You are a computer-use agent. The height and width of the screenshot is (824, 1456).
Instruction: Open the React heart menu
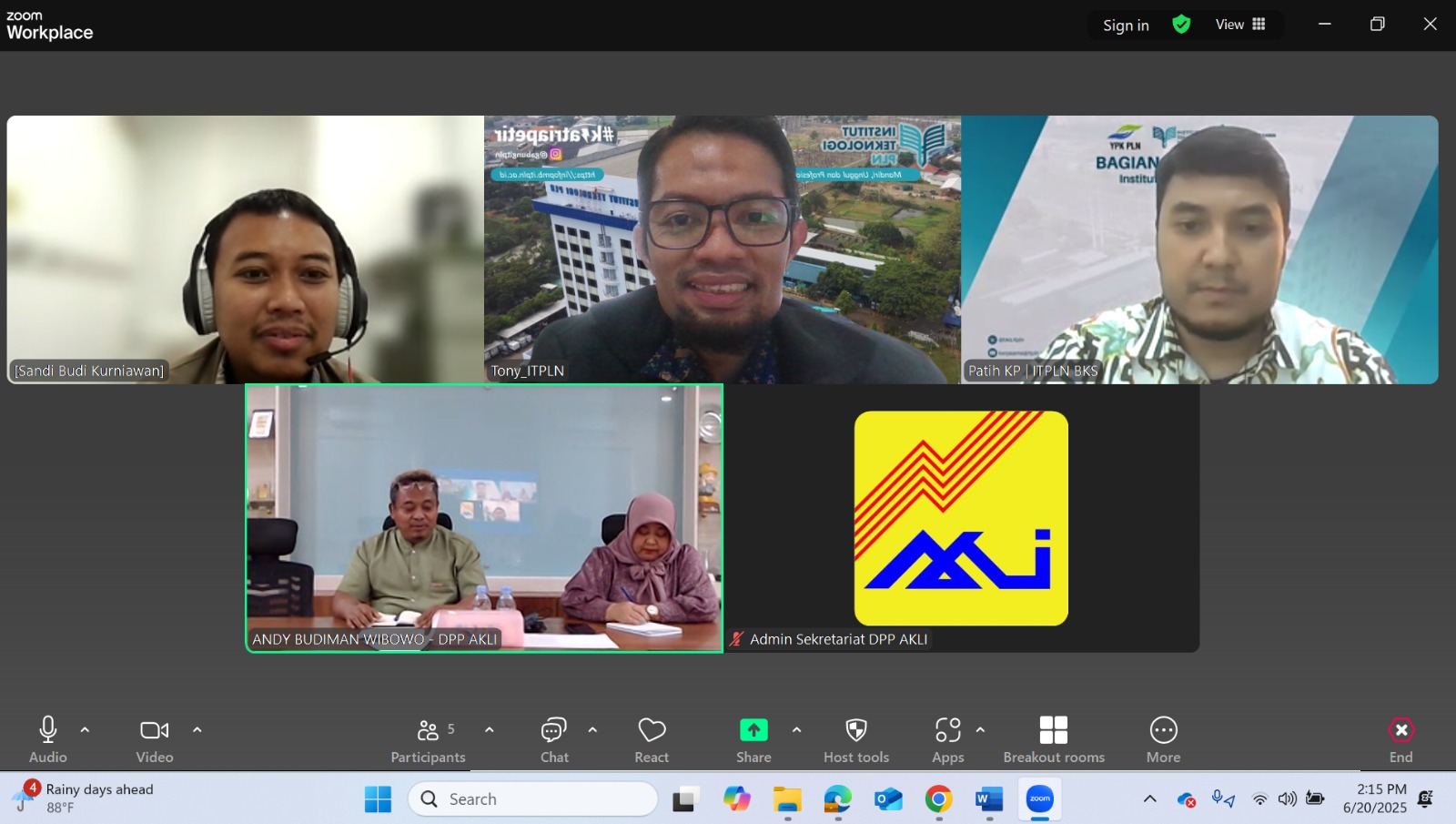point(652,739)
